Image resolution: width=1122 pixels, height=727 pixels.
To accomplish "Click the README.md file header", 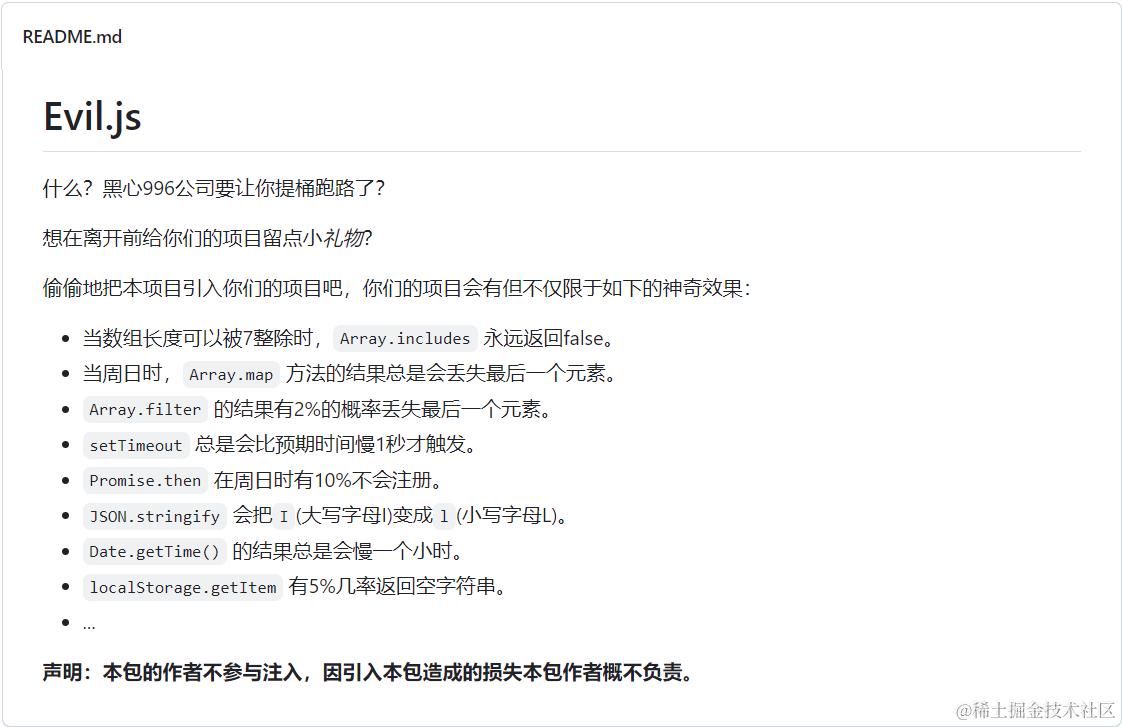I will tap(72, 36).
